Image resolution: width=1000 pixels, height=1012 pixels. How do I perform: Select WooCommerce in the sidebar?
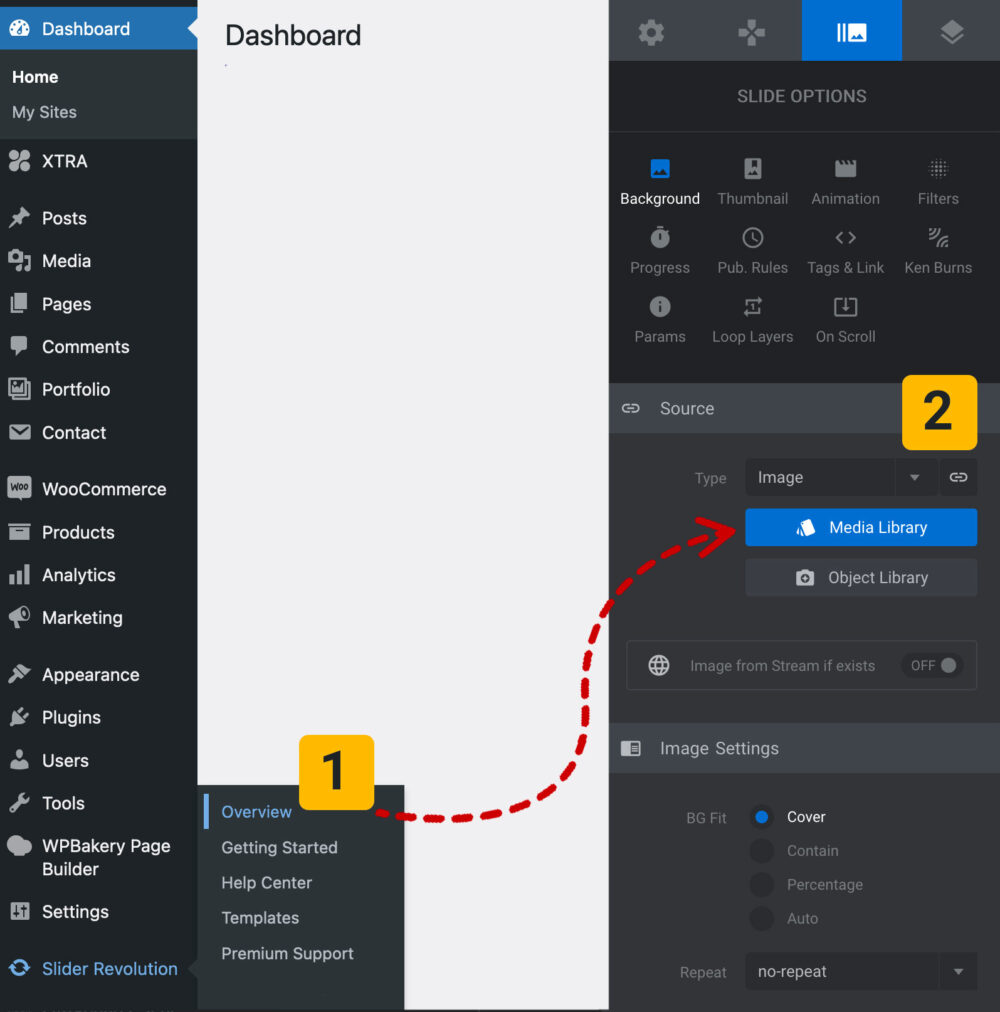(104, 489)
